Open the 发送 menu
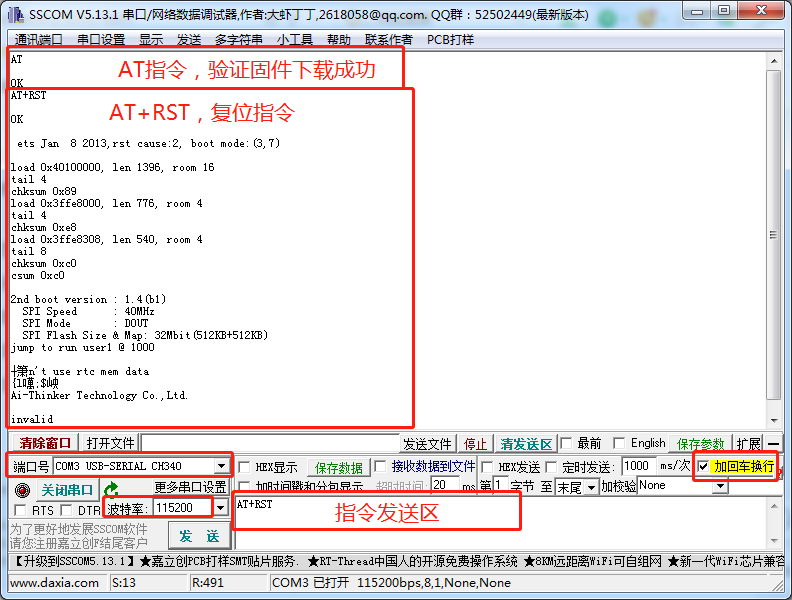This screenshot has height=600, width=792. tap(189, 39)
